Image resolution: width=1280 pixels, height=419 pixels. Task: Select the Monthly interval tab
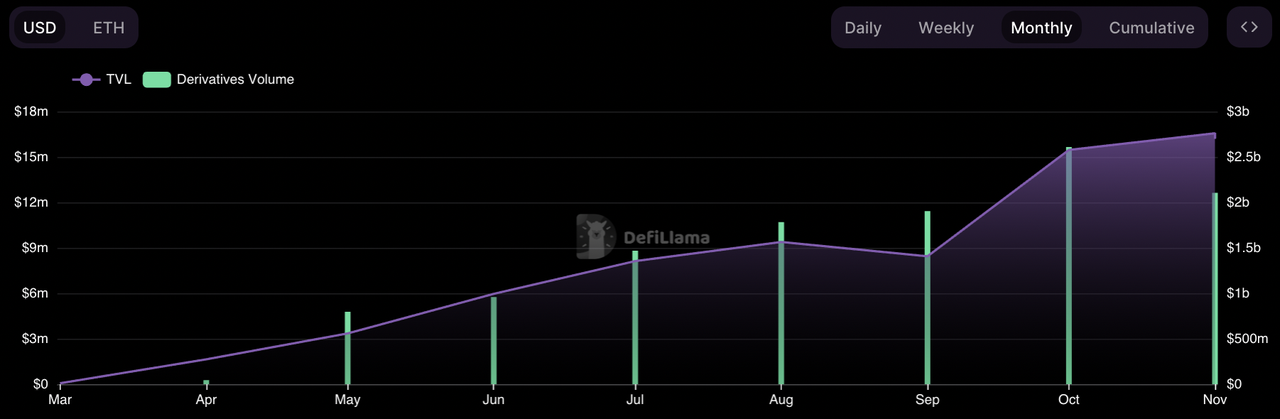(x=1041, y=28)
